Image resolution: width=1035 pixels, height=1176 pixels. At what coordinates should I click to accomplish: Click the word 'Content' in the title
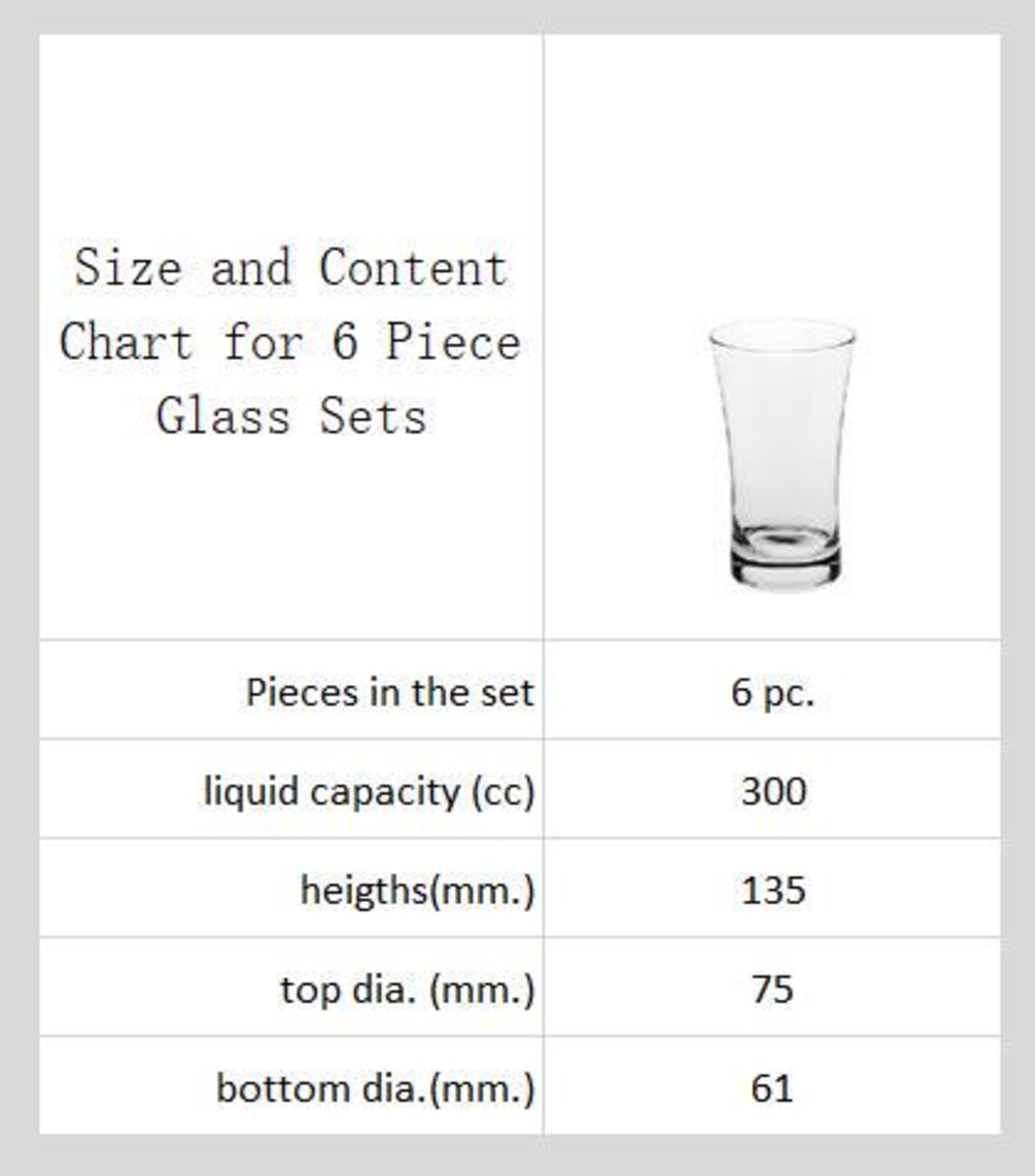(413, 268)
